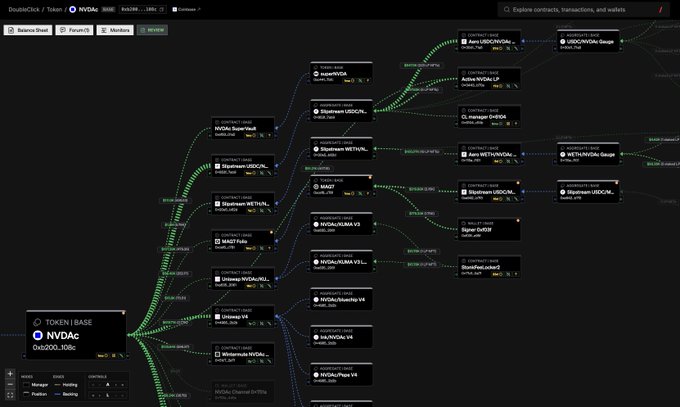The height and width of the screenshot is (407, 680).
Task: Select the NVDAc/bluechip V4 aggregate node
Action: [341, 299]
